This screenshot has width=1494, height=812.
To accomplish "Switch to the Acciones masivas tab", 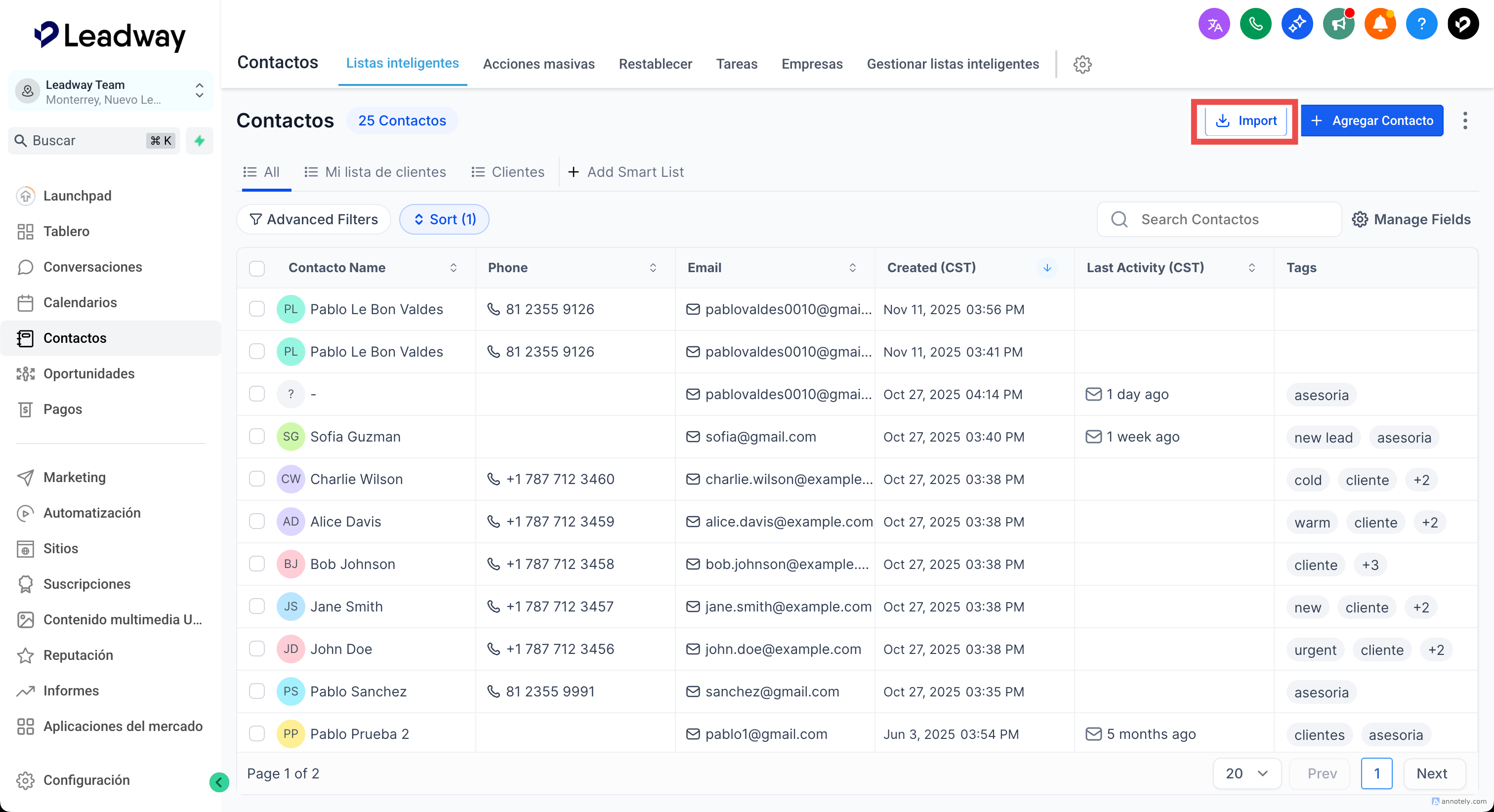I will (x=538, y=64).
